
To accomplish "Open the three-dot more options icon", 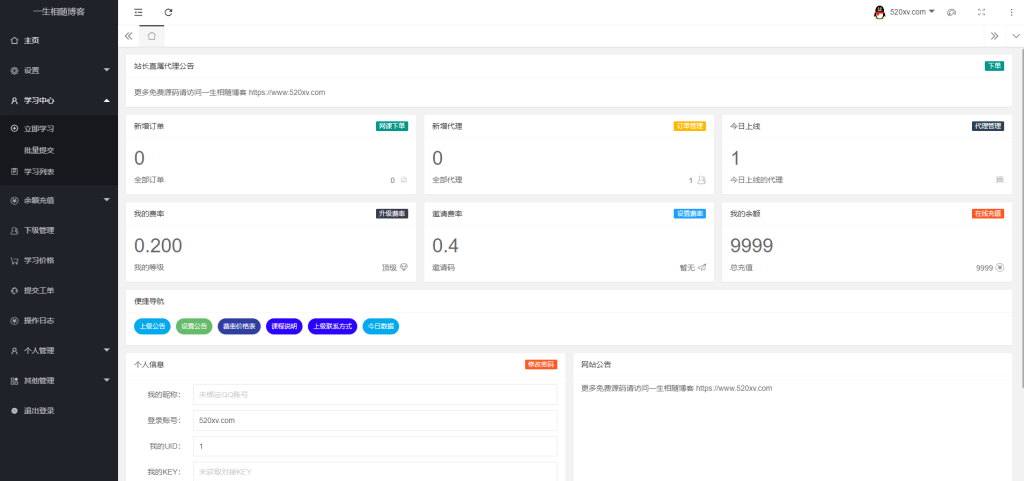I will point(1011,12).
